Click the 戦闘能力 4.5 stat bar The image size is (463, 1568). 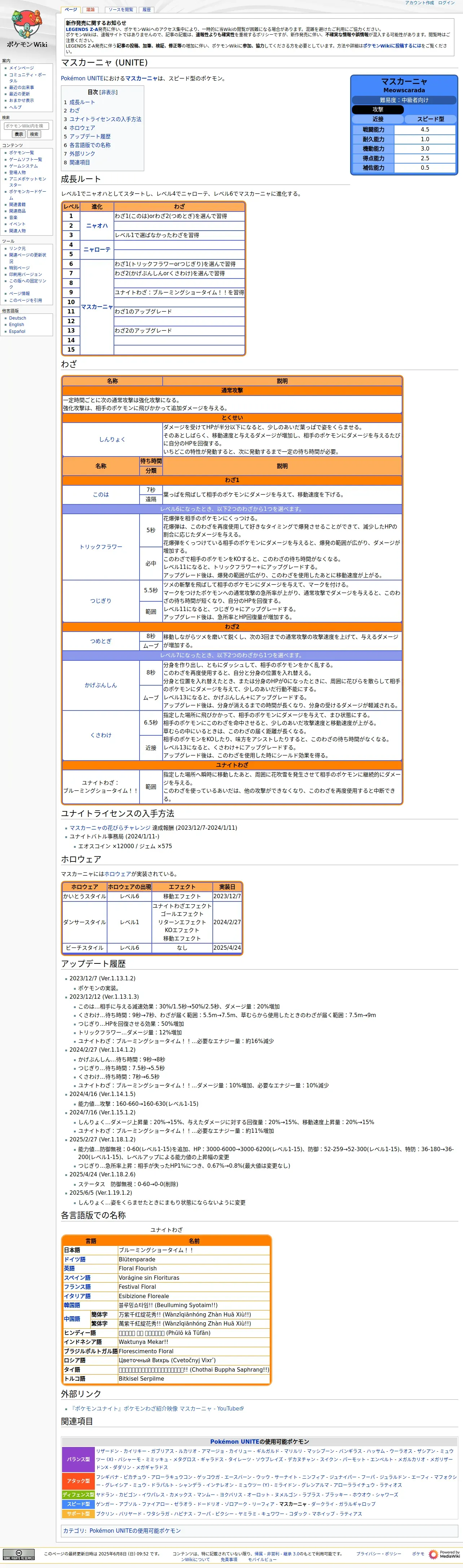tap(425, 130)
